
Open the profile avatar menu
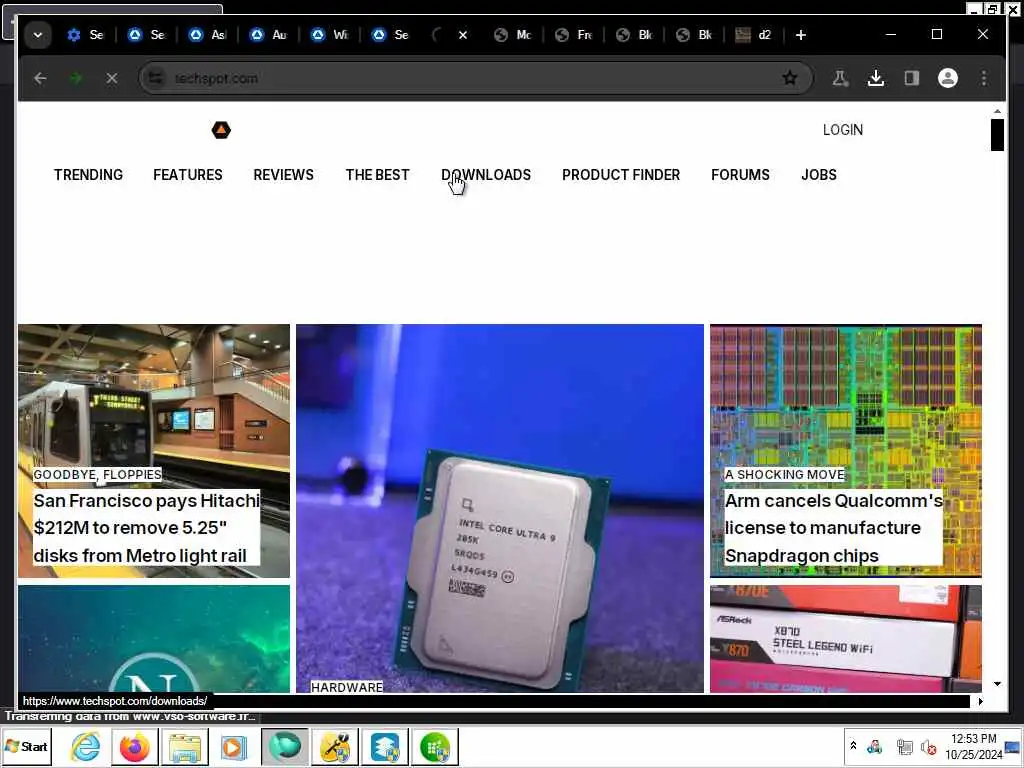pos(948,78)
